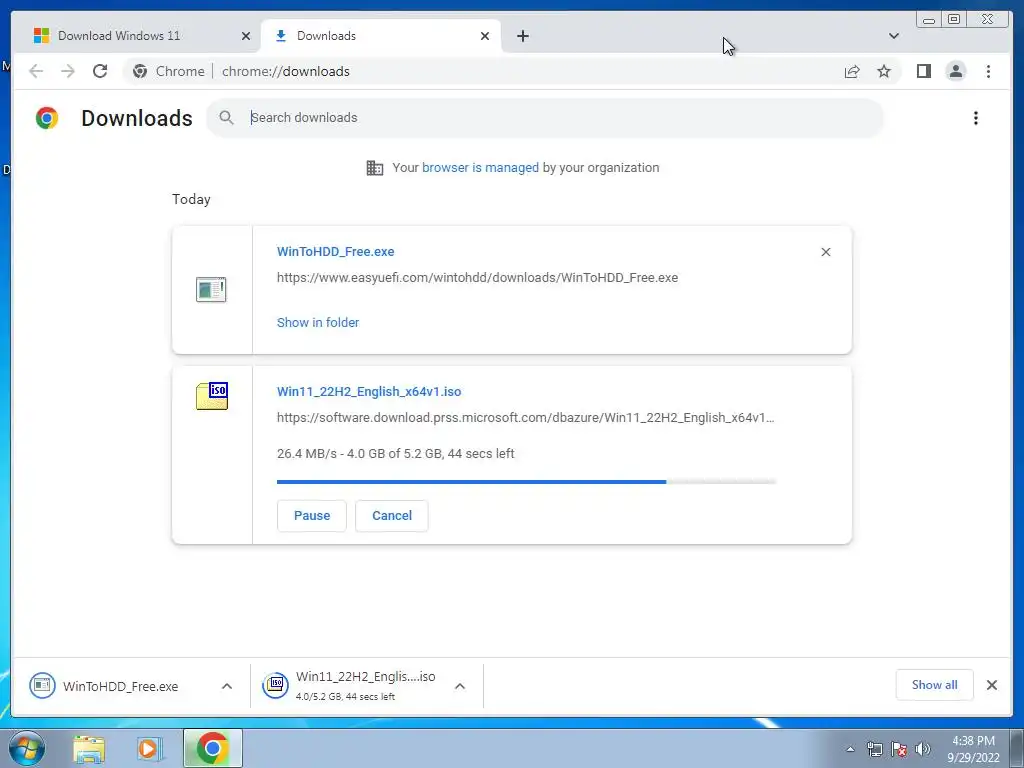1024x768 pixels.
Task: Click the software.download.prss.microsoft.com URL text
Action: [526, 418]
